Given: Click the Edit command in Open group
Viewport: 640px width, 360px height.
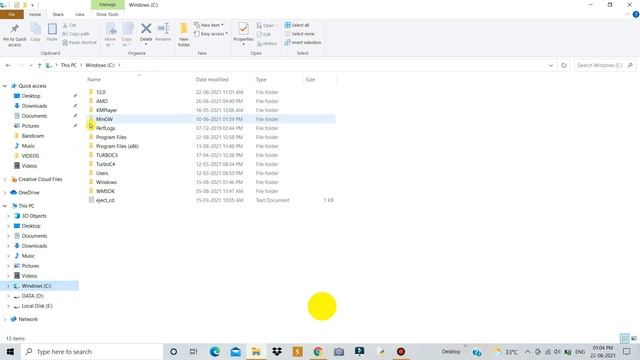Looking at the screenshot, I should (x=264, y=34).
